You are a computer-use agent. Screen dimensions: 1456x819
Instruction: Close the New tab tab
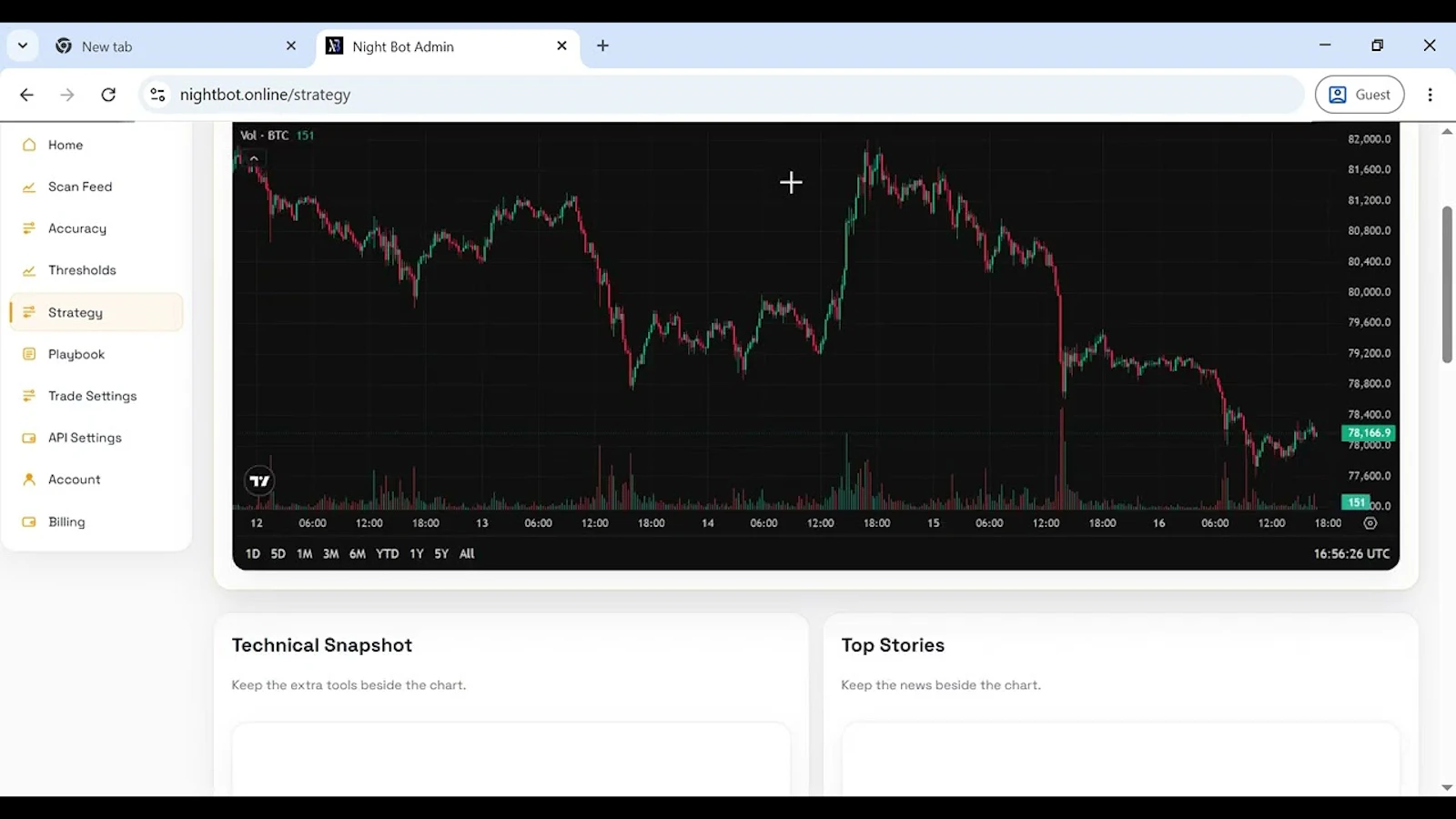pos(291,45)
